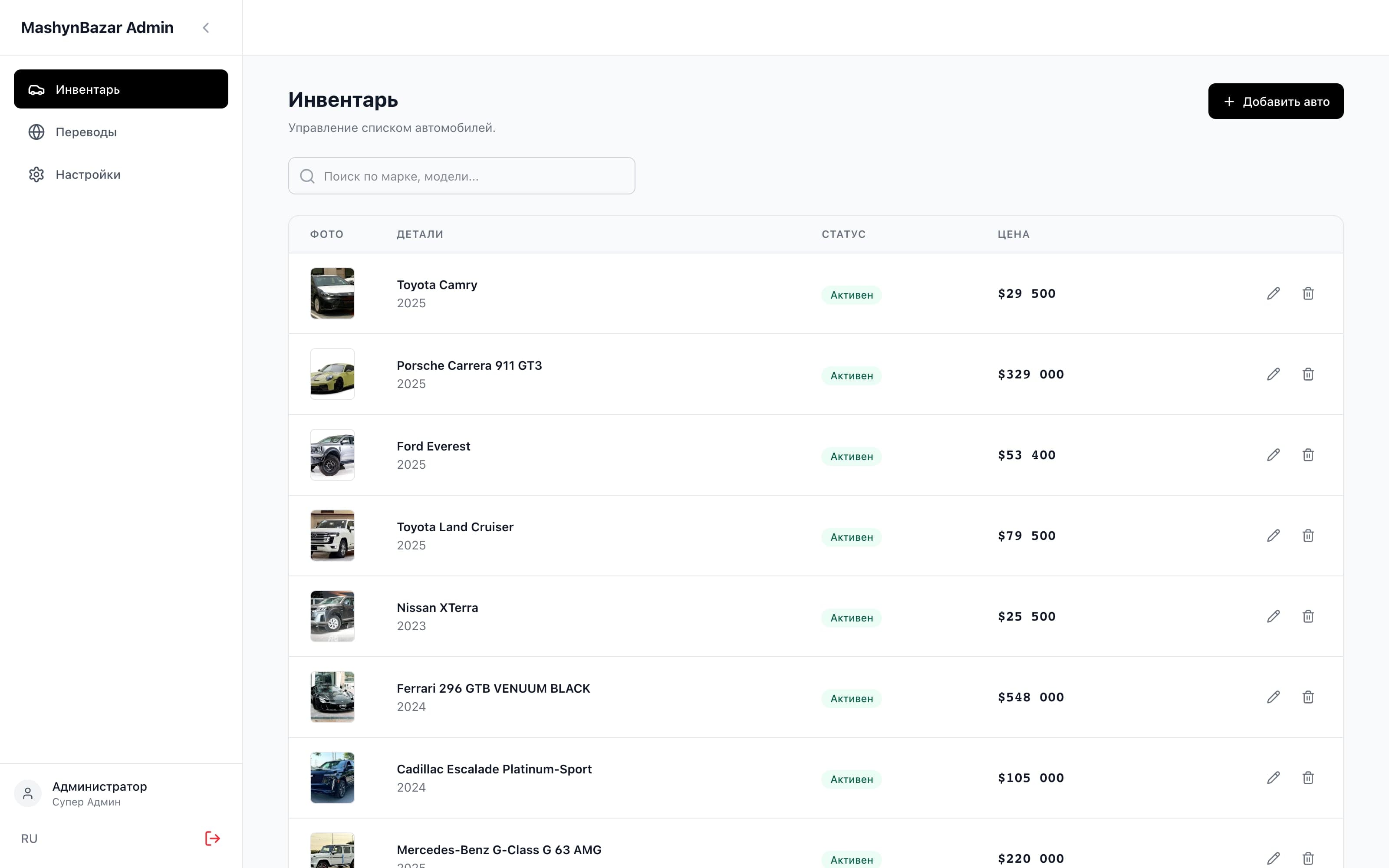Screen dimensions: 1389x868
Task: Click the СТАТУС column header
Action: click(x=844, y=234)
